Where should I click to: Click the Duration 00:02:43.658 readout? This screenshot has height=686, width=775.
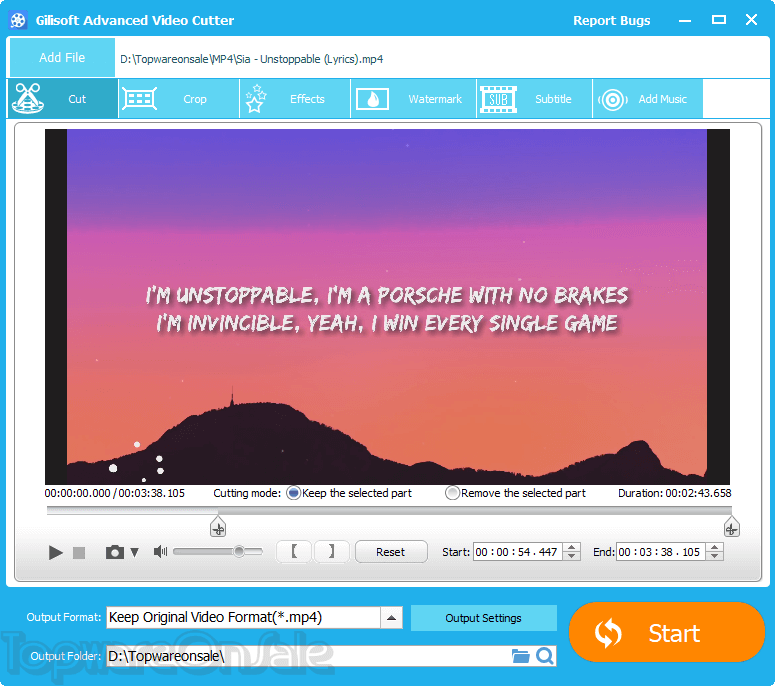click(675, 493)
